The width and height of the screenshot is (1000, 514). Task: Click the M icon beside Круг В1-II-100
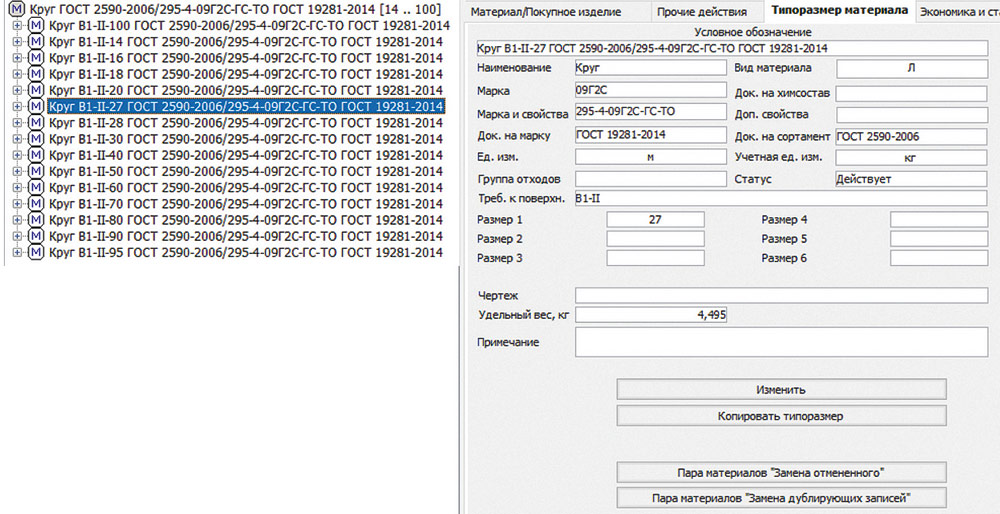click(37, 25)
